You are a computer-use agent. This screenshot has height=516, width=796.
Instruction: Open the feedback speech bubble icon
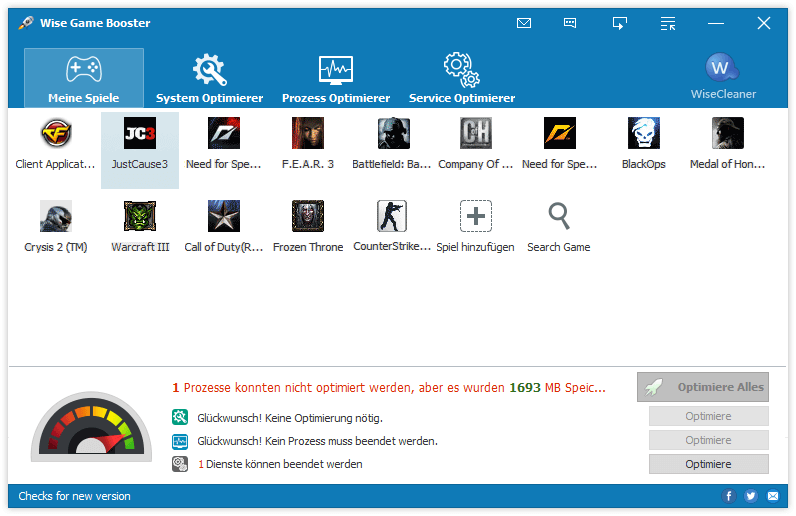click(x=570, y=23)
